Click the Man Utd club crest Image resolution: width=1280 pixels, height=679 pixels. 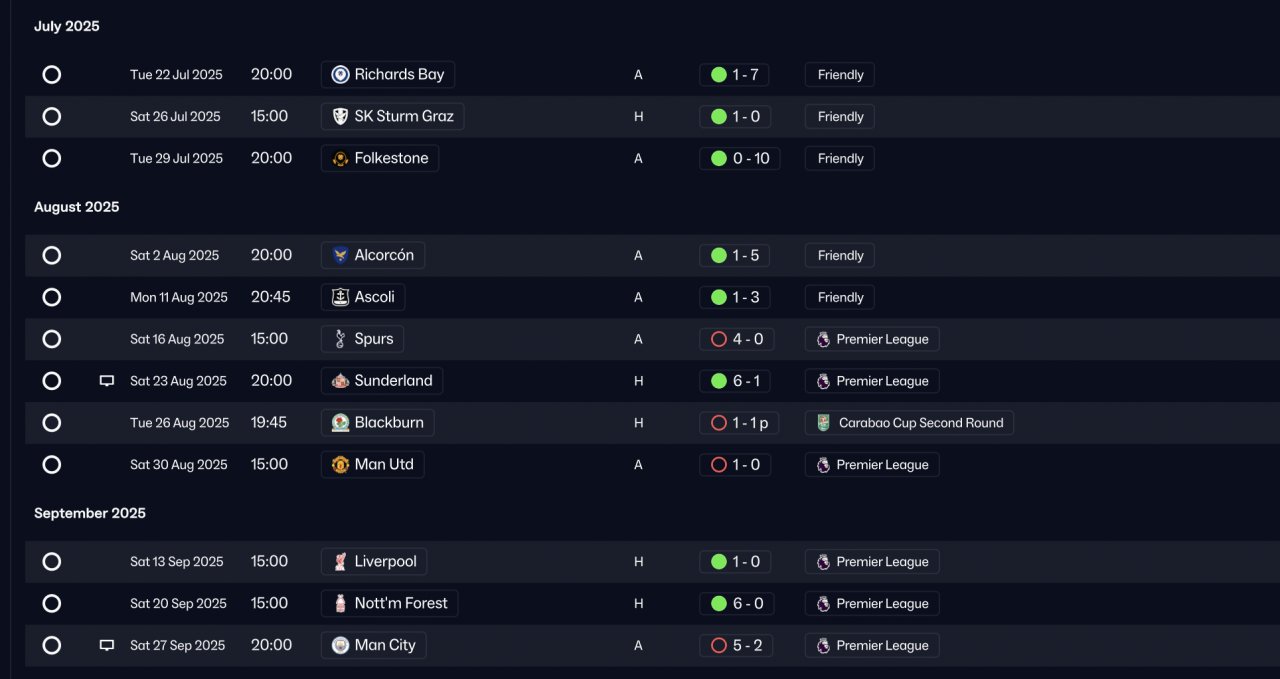click(340, 465)
